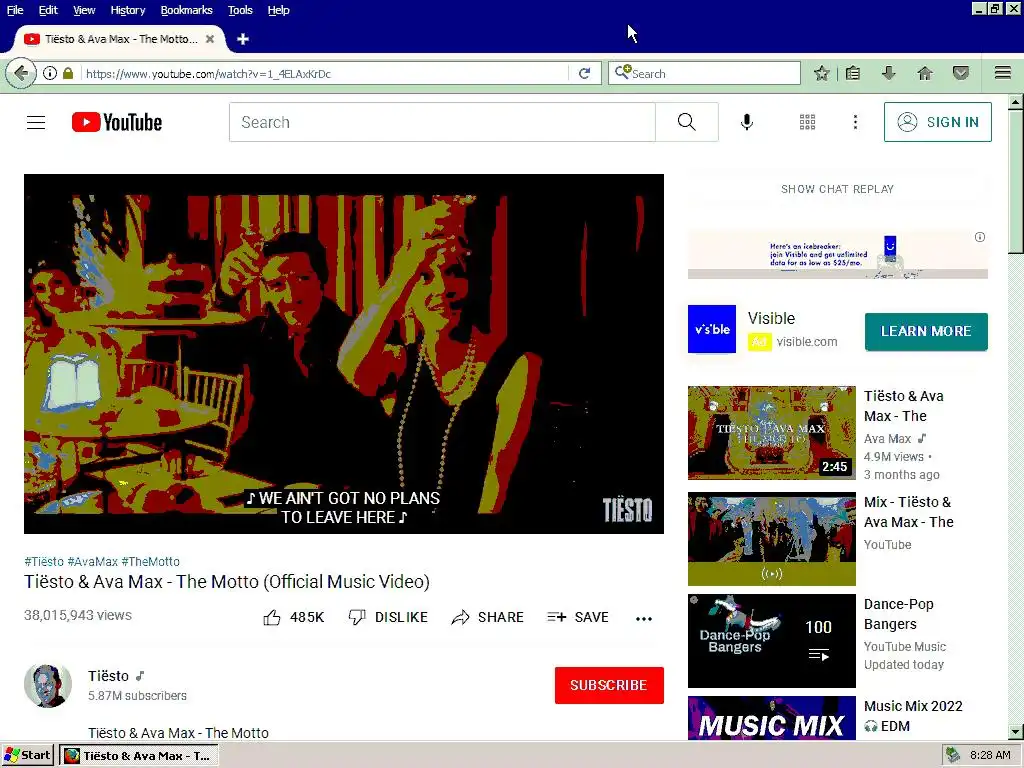Open the YouTube apps grid icon
The image size is (1024, 768).
coord(807,122)
